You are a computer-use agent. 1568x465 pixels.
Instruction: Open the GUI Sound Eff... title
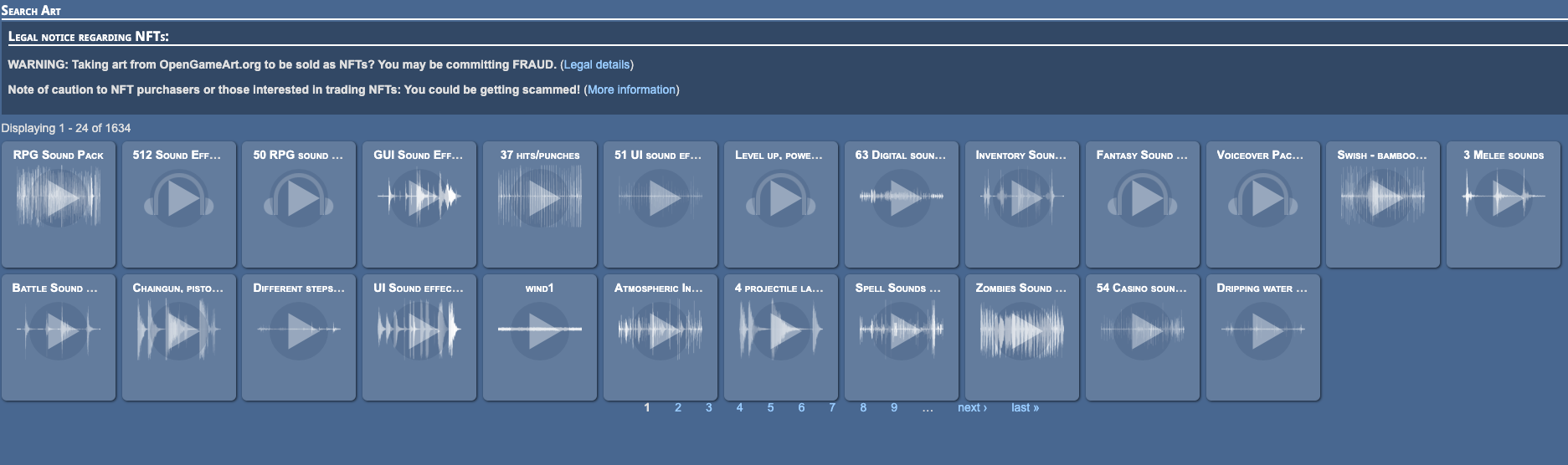tap(419, 155)
